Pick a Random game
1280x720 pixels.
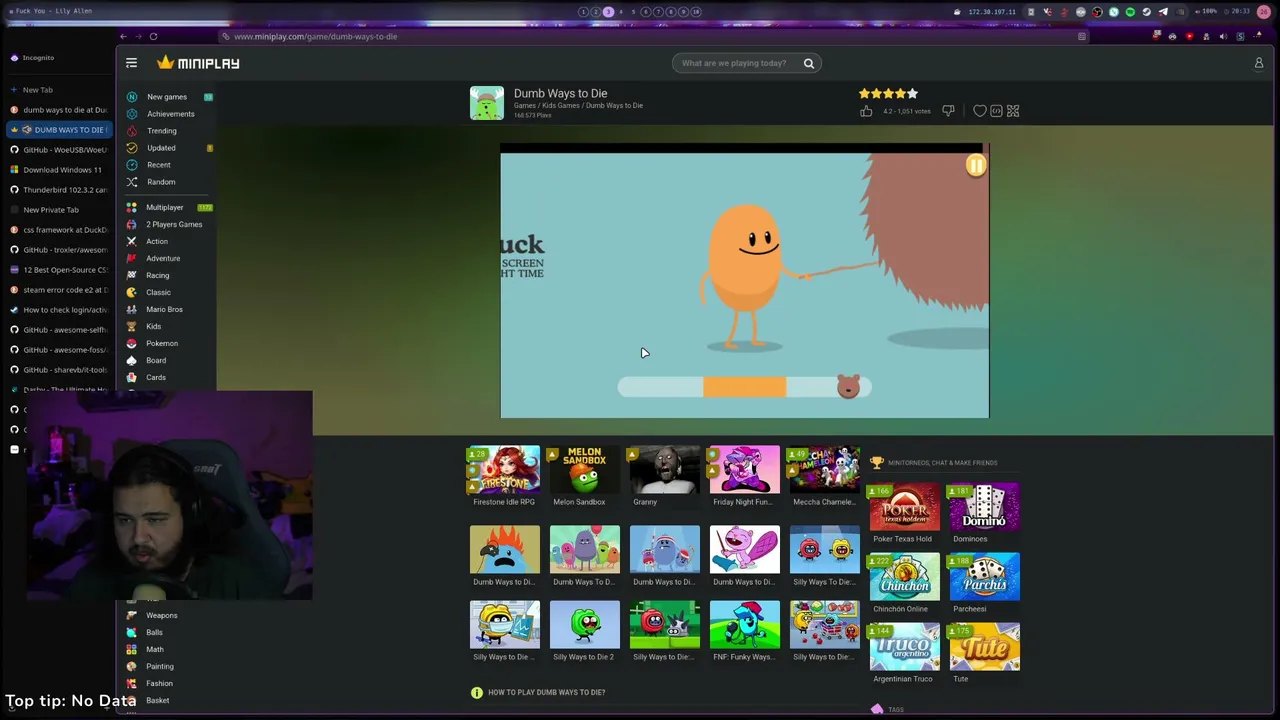tap(161, 182)
